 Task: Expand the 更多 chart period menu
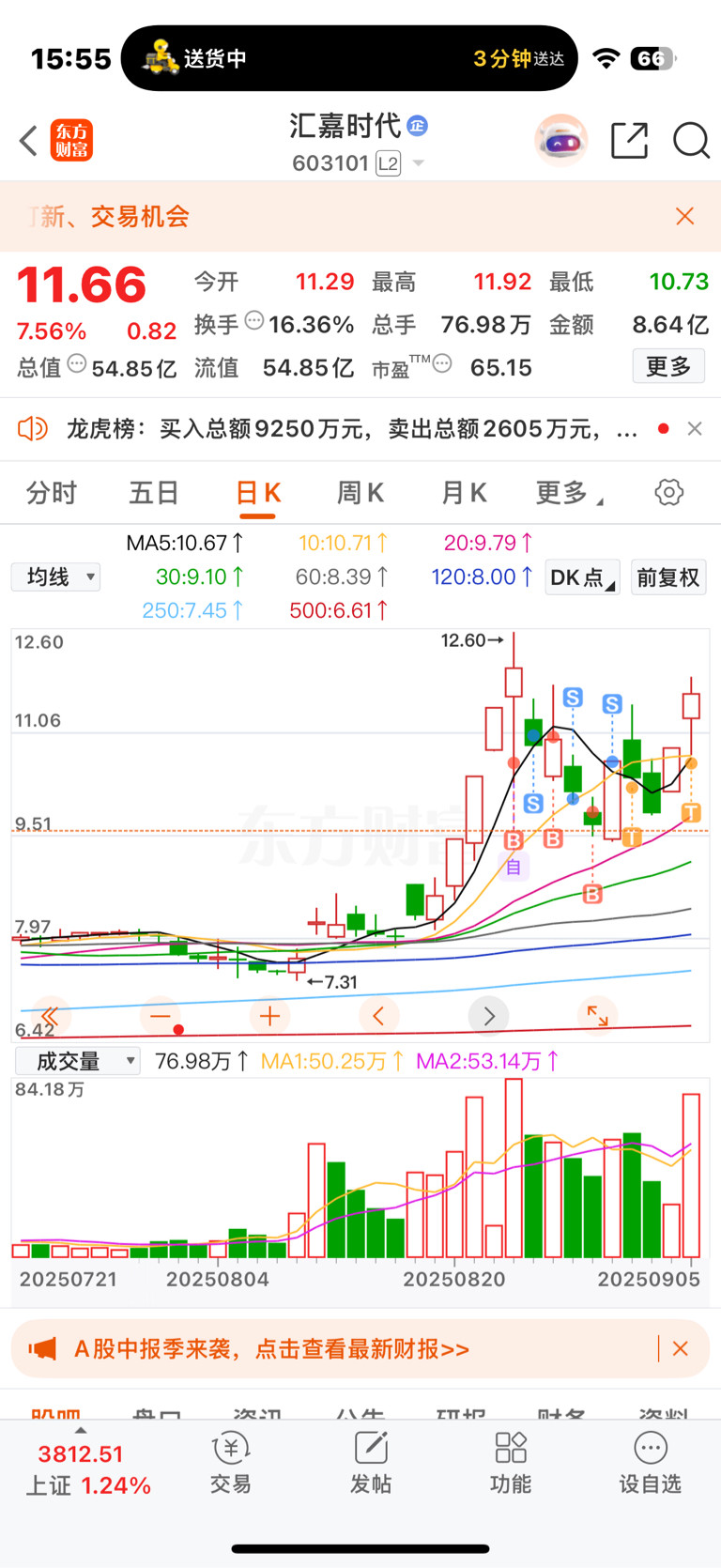click(x=569, y=493)
